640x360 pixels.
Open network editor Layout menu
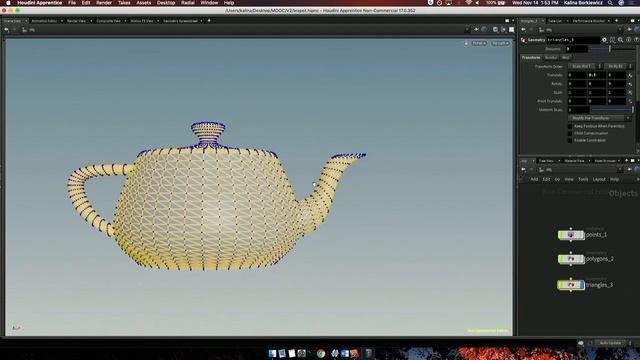click(x=599, y=179)
